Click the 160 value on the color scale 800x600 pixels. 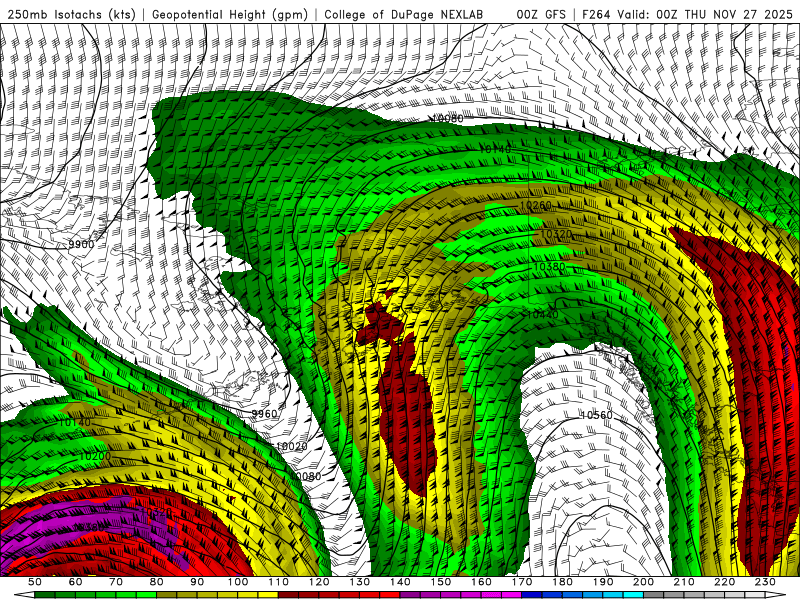481,582
